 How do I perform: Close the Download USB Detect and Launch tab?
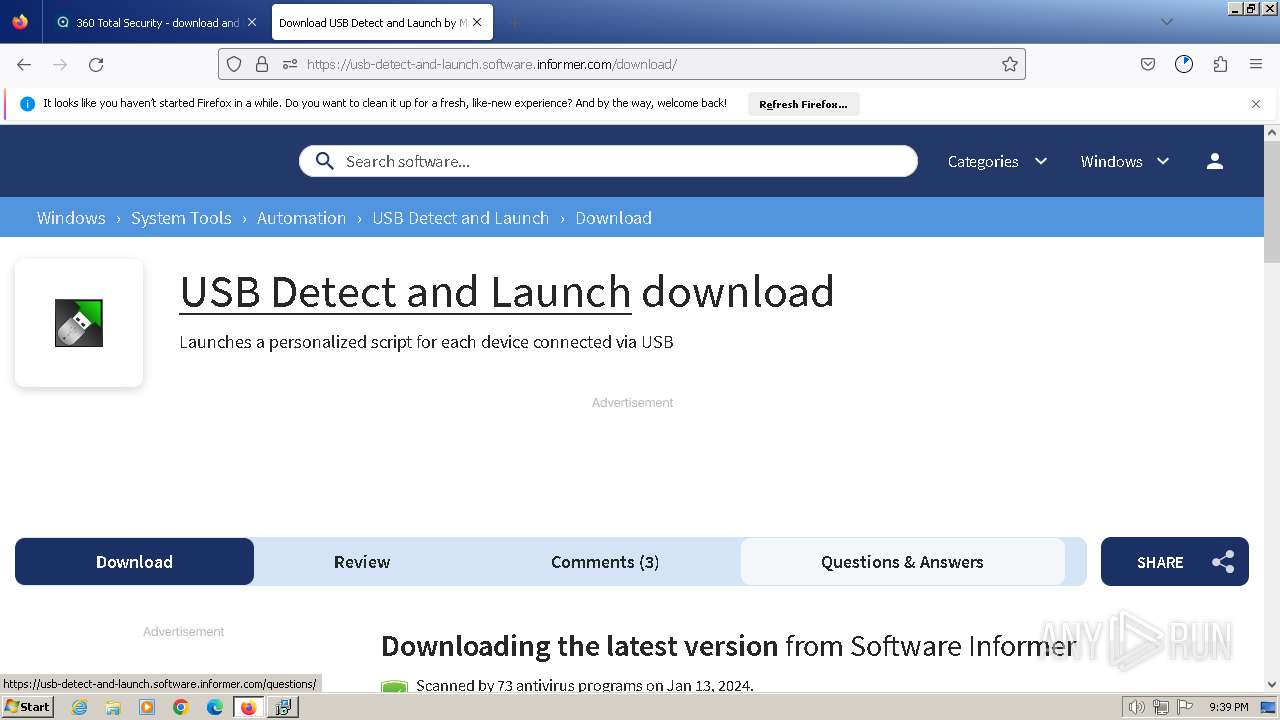pos(477,22)
